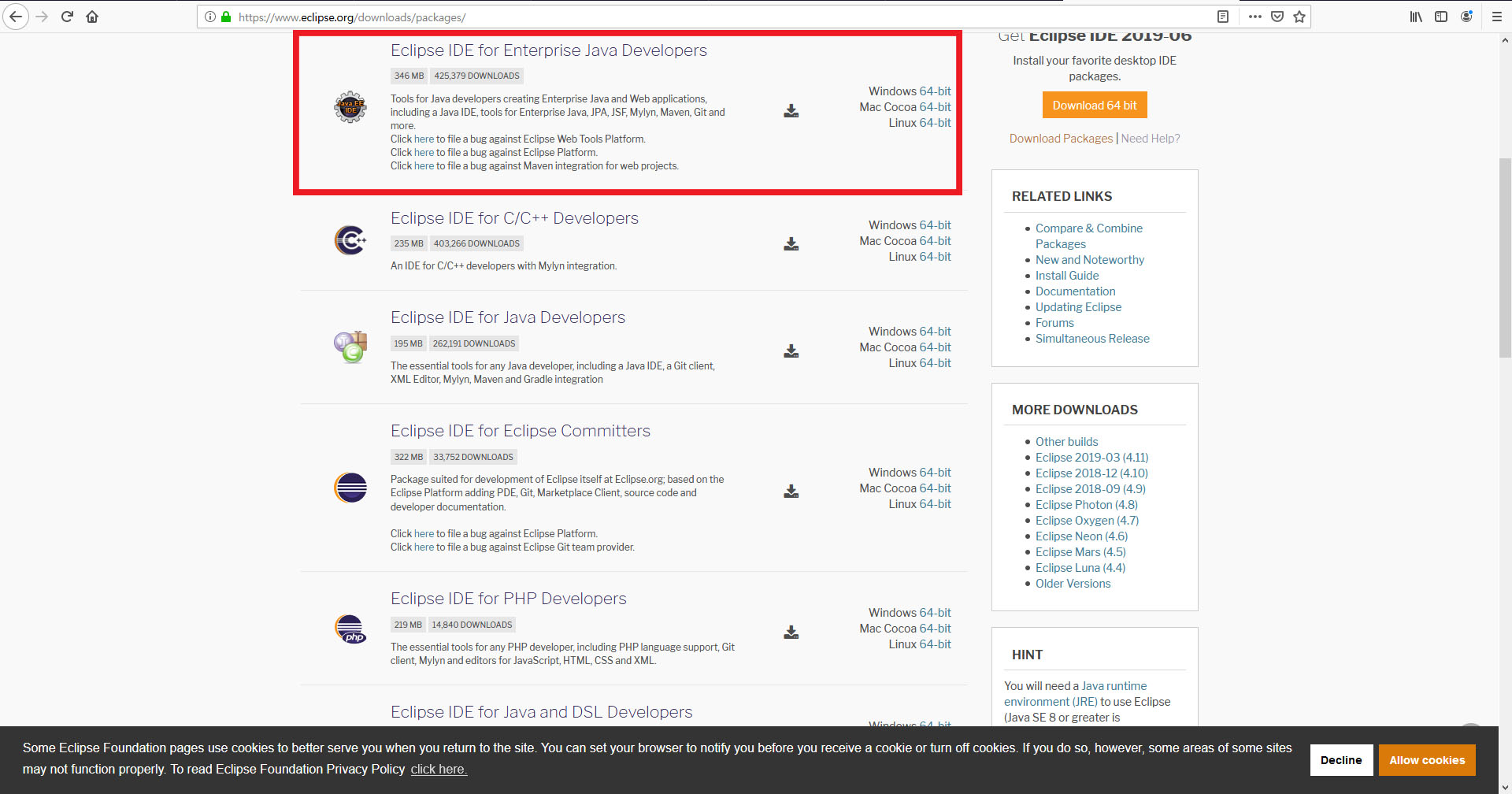Open Eclipse 2019-03 (4.11) link

1091,458
